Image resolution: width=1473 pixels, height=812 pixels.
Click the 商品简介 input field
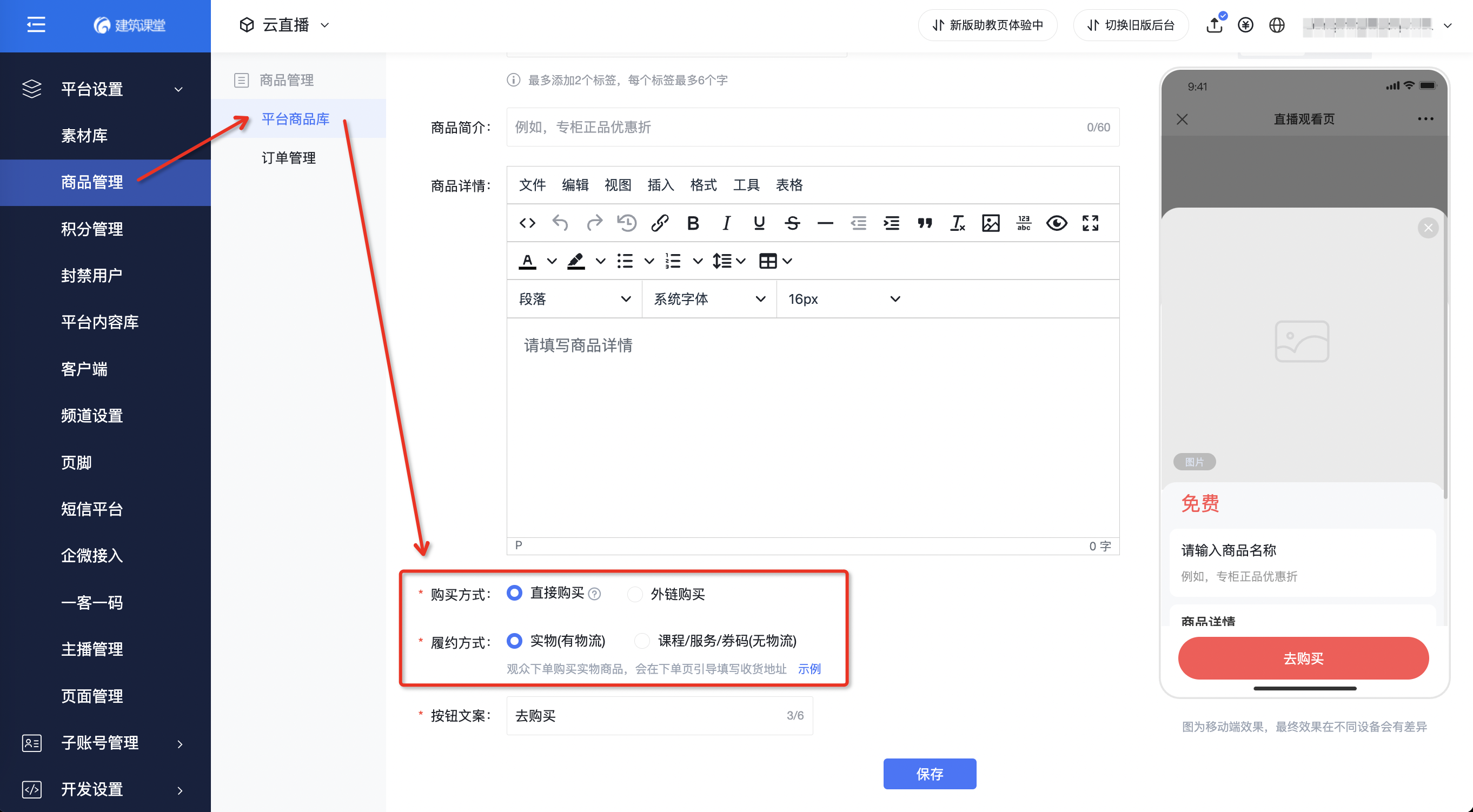coord(813,127)
